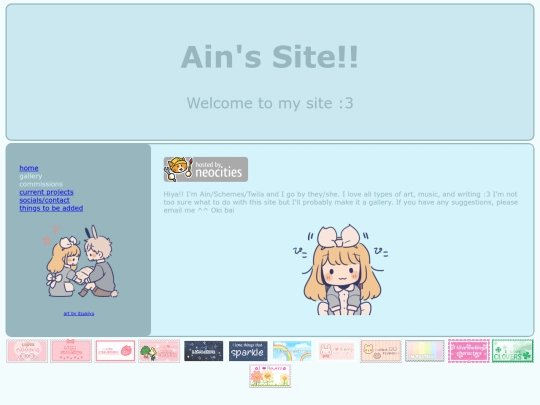Click the I love rainbows stamp

(292, 351)
